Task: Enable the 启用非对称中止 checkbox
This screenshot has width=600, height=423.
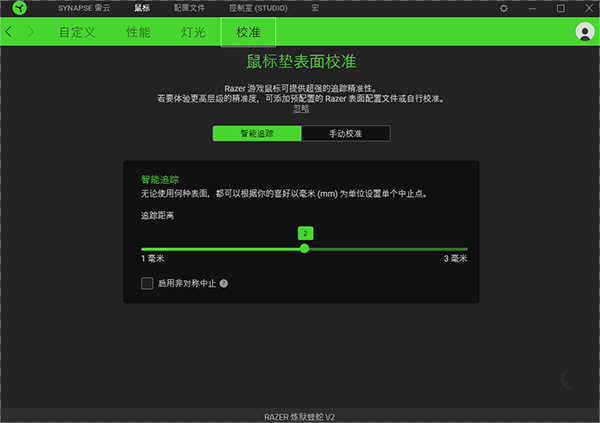Action: (x=147, y=283)
